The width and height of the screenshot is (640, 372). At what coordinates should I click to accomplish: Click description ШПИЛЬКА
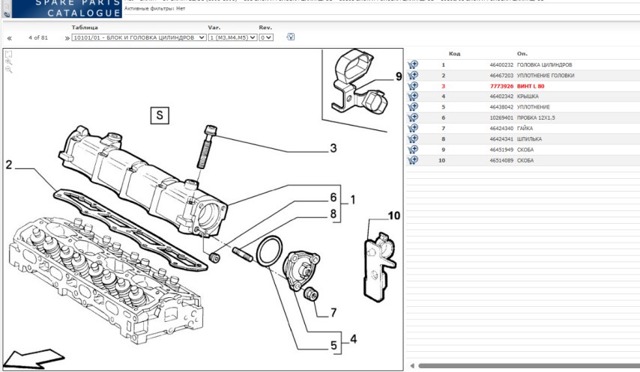tap(529, 139)
